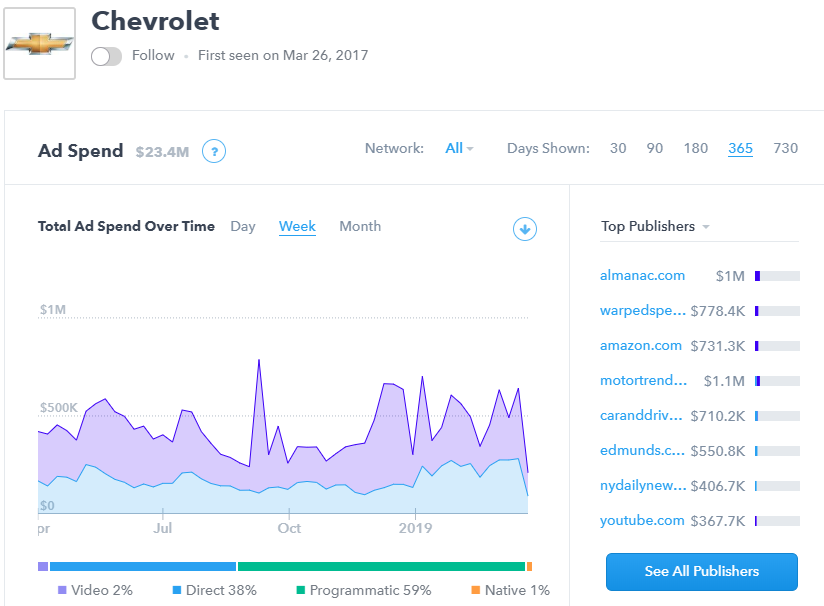Select the 730 days range

click(x=786, y=148)
